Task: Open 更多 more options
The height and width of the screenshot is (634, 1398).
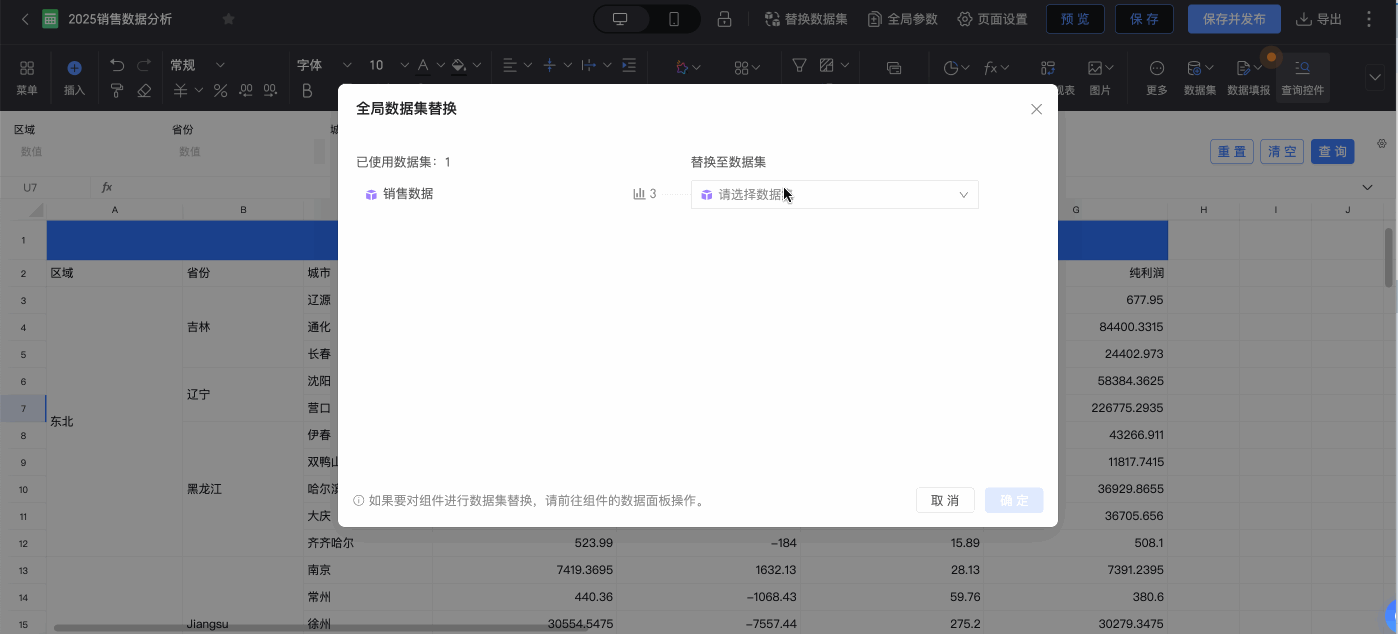Action: pyautogui.click(x=1157, y=77)
